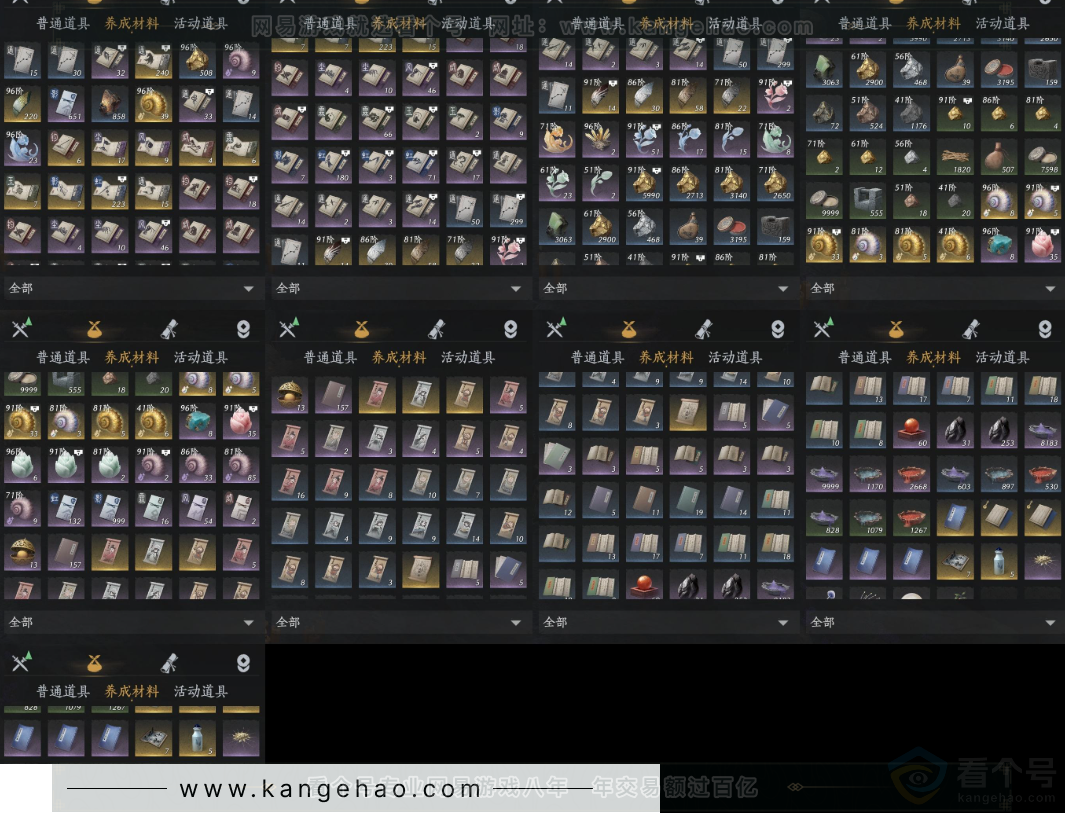Click the item stack showing 7598
Screen dimensions: 1065x813
[1043, 157]
